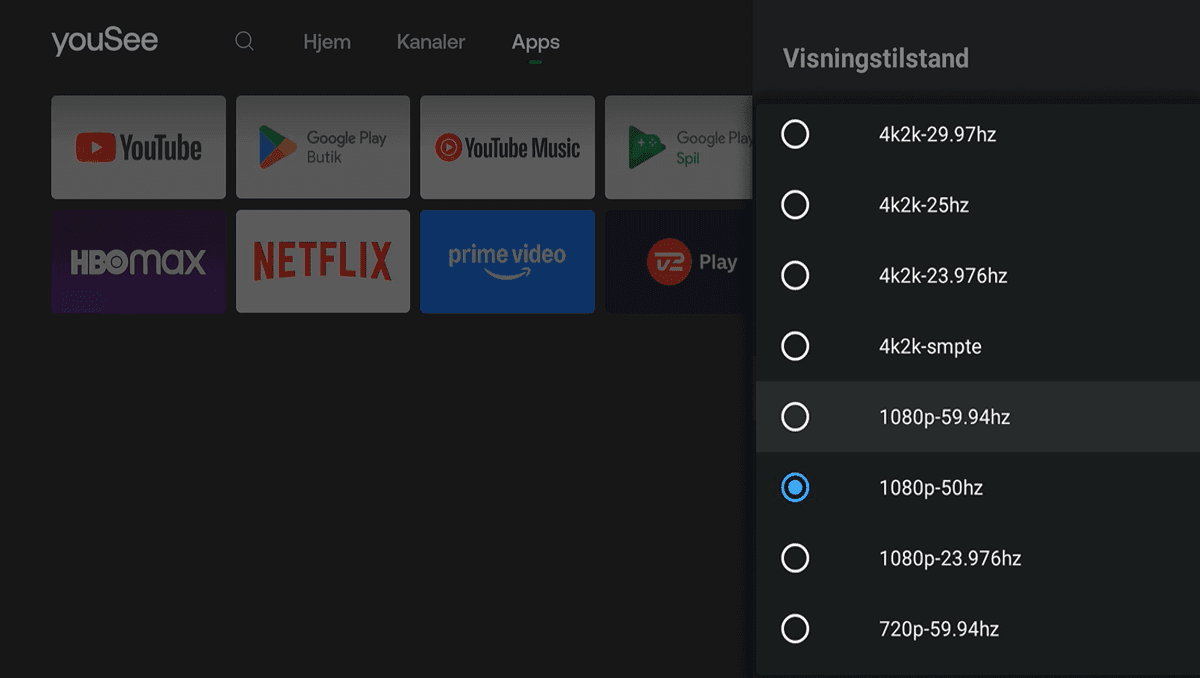Click the selected 1080p-50hz radio button

click(x=795, y=487)
